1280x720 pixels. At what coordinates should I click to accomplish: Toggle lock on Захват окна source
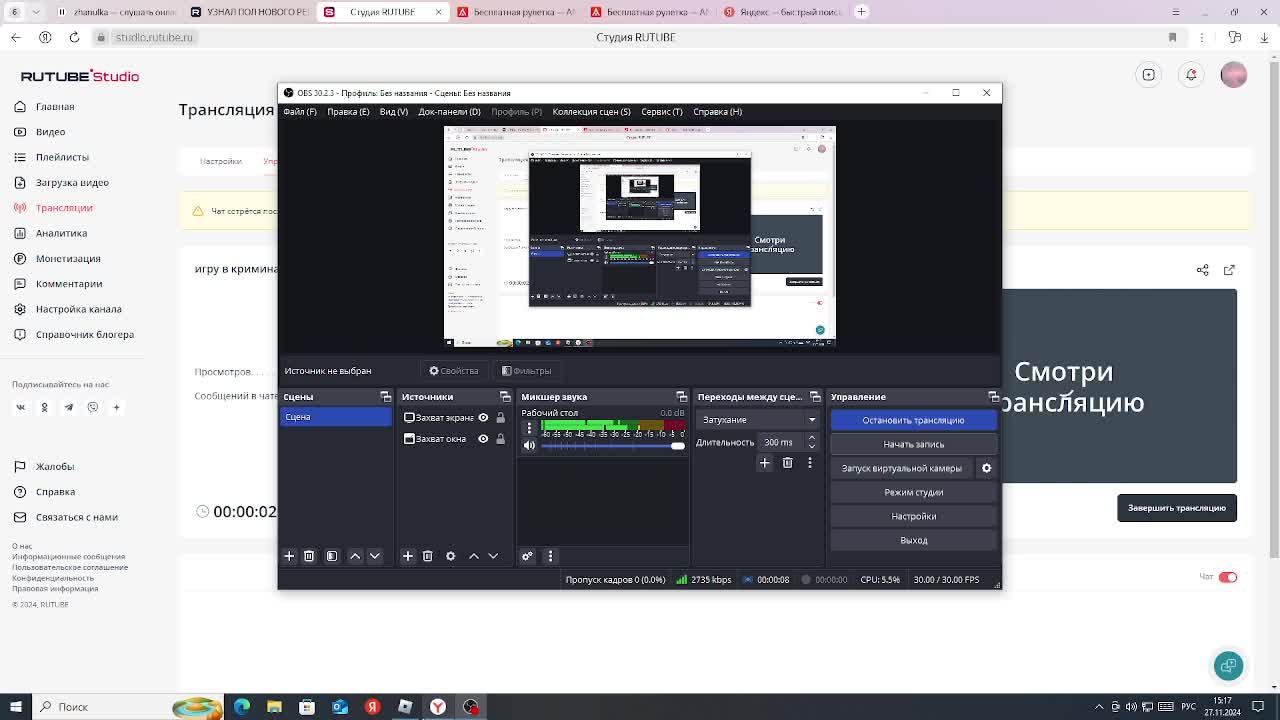pyautogui.click(x=501, y=439)
